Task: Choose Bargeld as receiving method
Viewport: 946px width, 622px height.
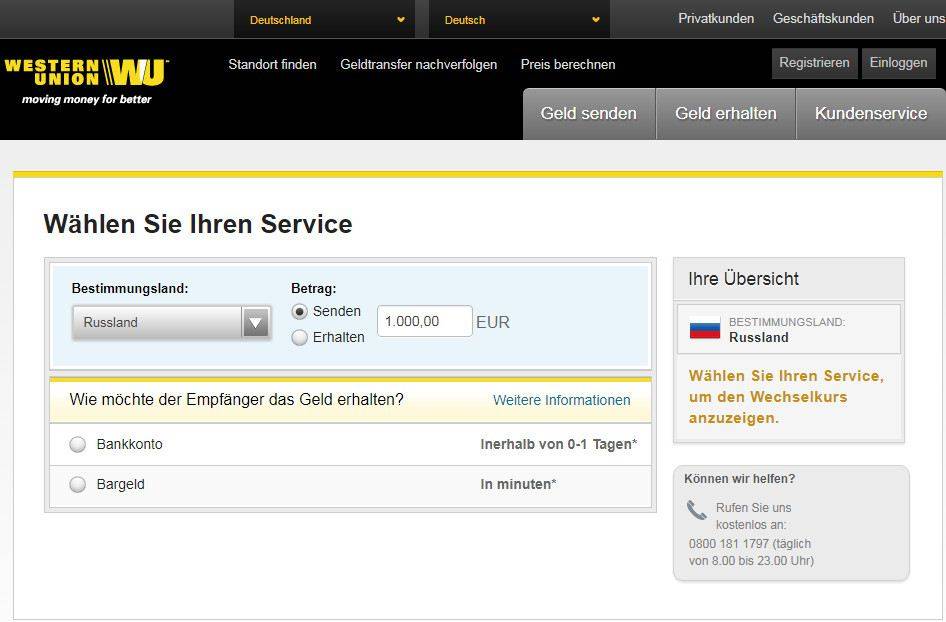Action: click(x=78, y=485)
